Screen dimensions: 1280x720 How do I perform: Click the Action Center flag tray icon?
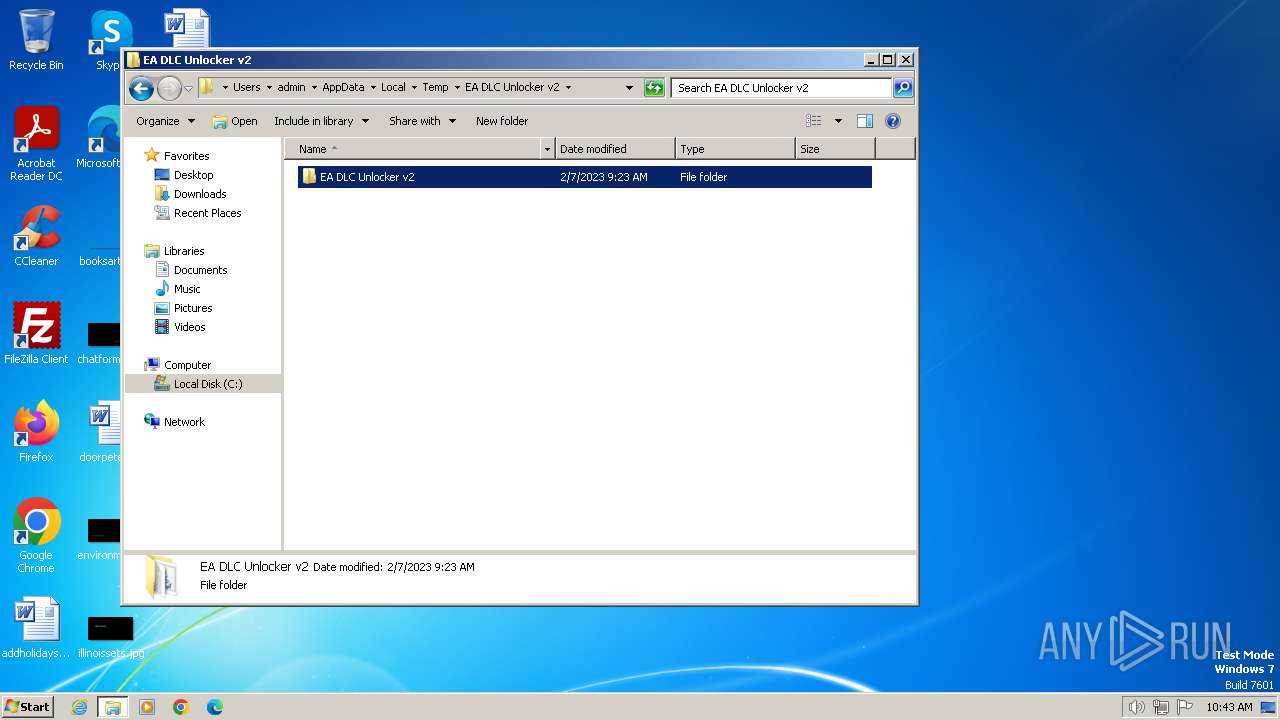(x=1185, y=707)
